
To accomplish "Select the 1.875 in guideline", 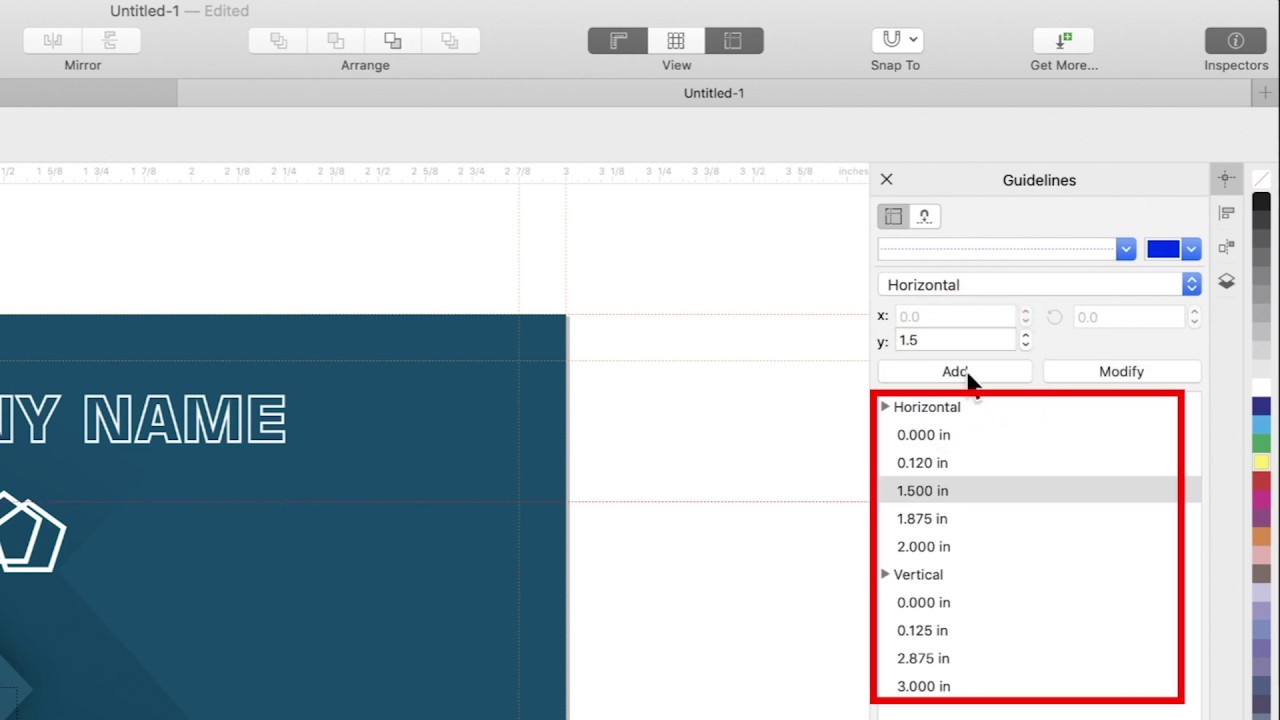I will coord(1039,519).
